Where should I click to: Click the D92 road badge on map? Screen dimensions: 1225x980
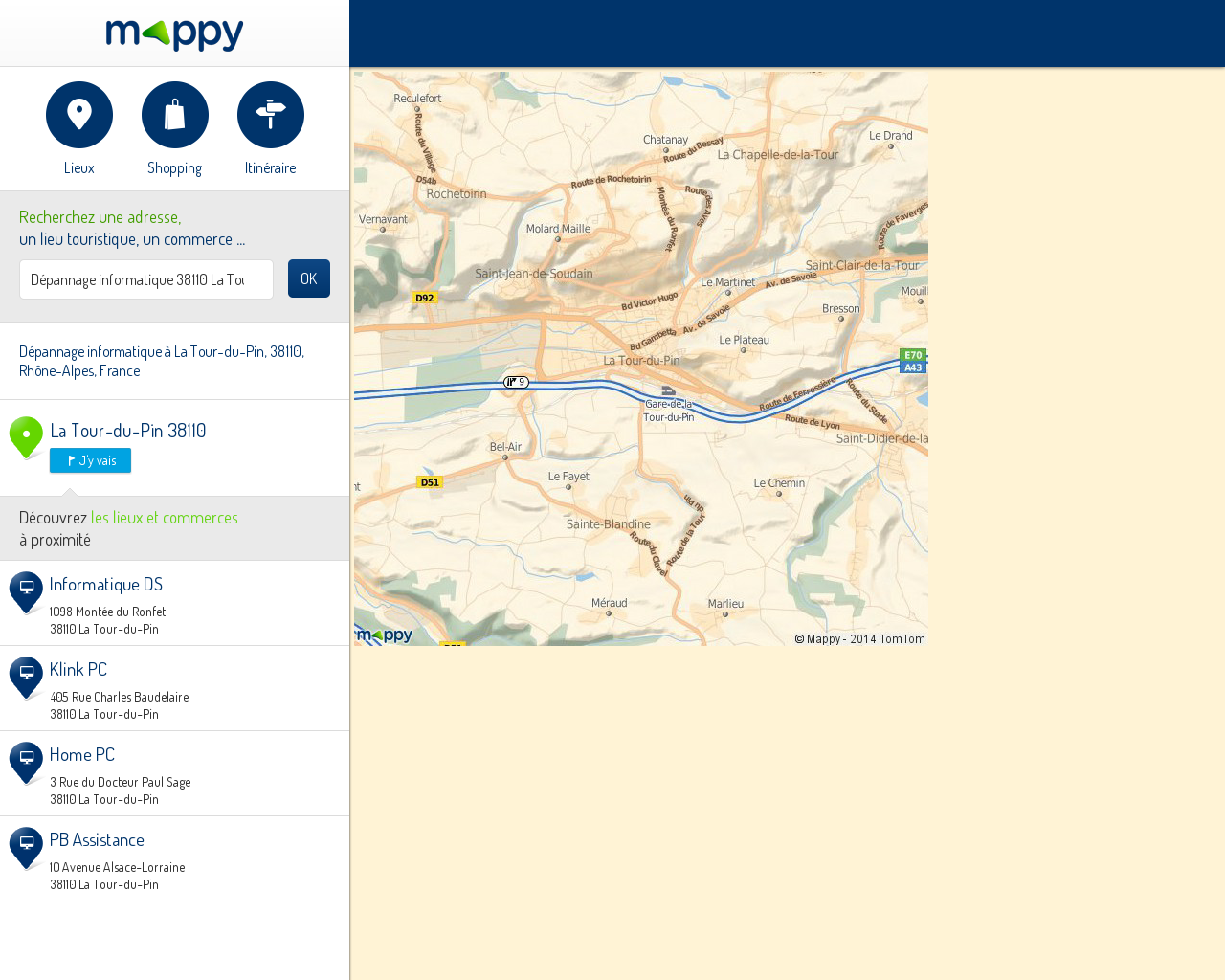click(425, 298)
